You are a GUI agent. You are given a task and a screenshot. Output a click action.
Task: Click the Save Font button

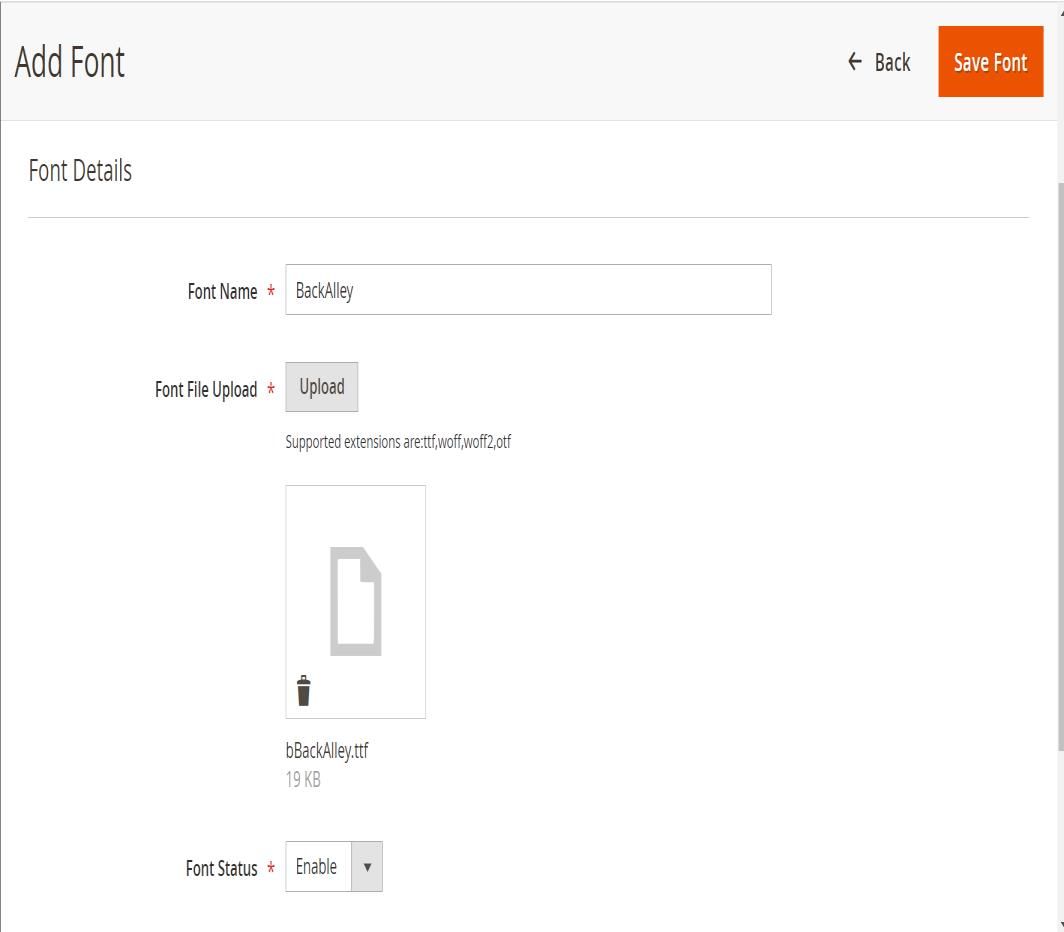[990, 62]
